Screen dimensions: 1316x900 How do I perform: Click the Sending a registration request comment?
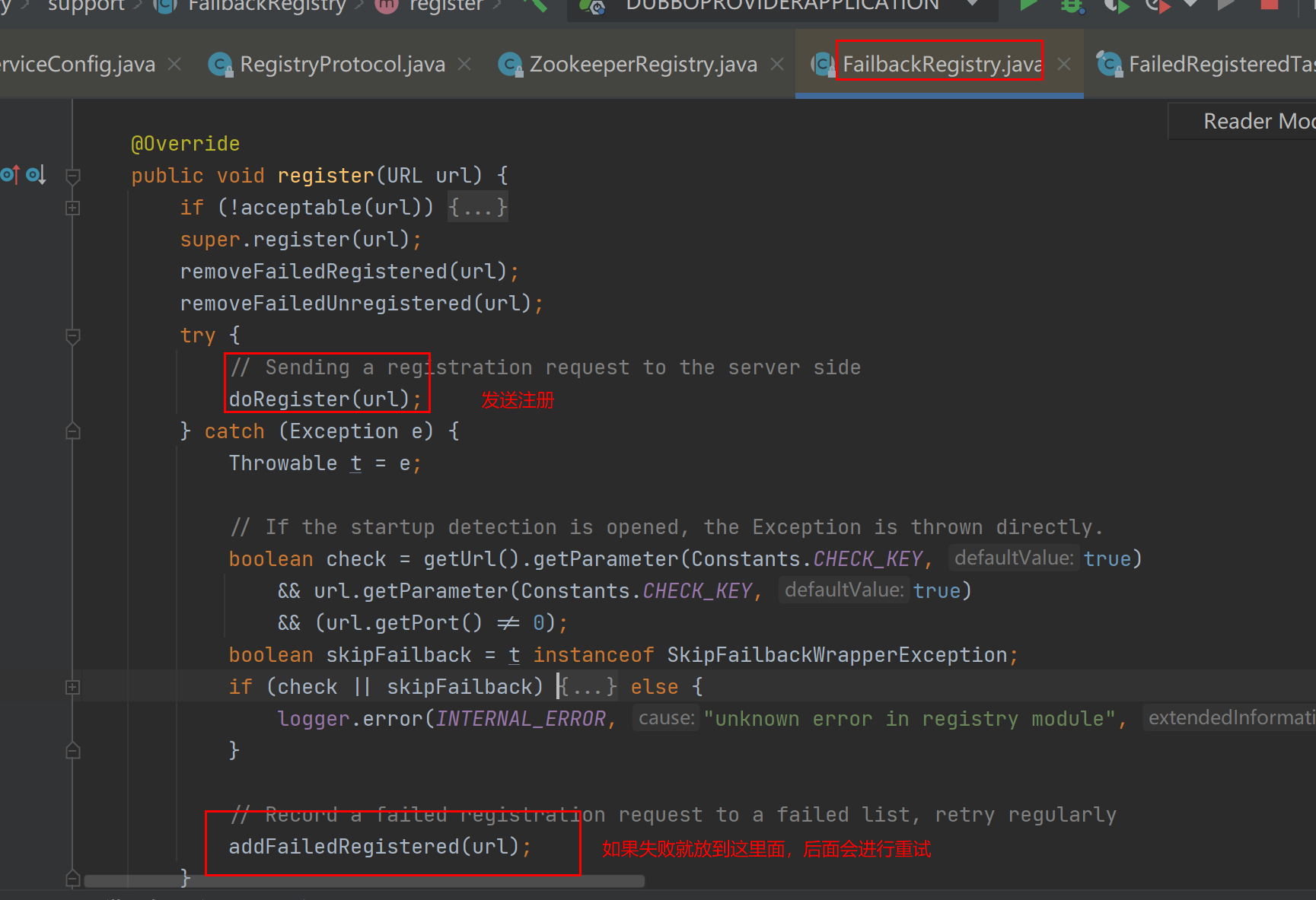pos(546,367)
